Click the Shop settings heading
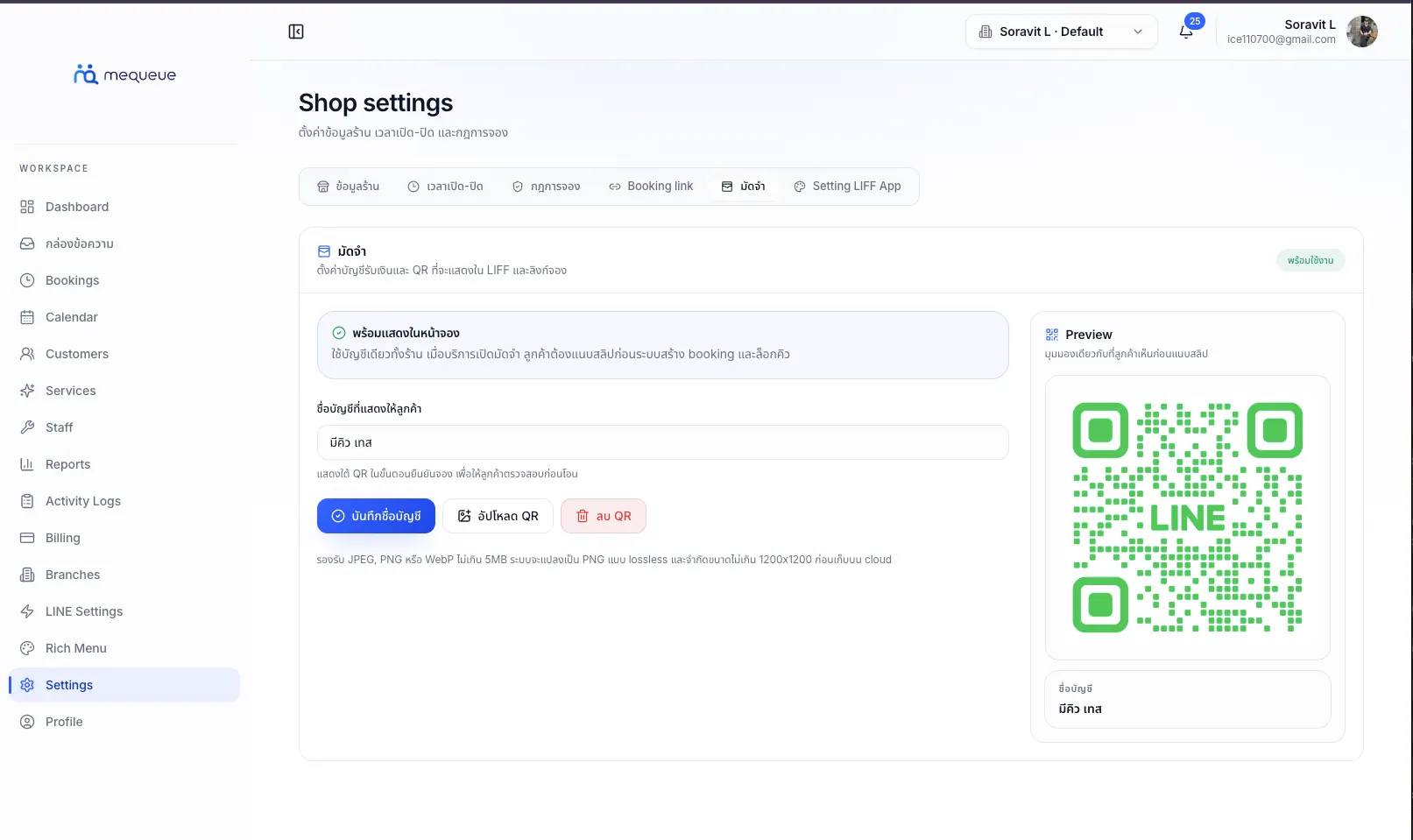This screenshot has height=840, width=1413. 376,103
